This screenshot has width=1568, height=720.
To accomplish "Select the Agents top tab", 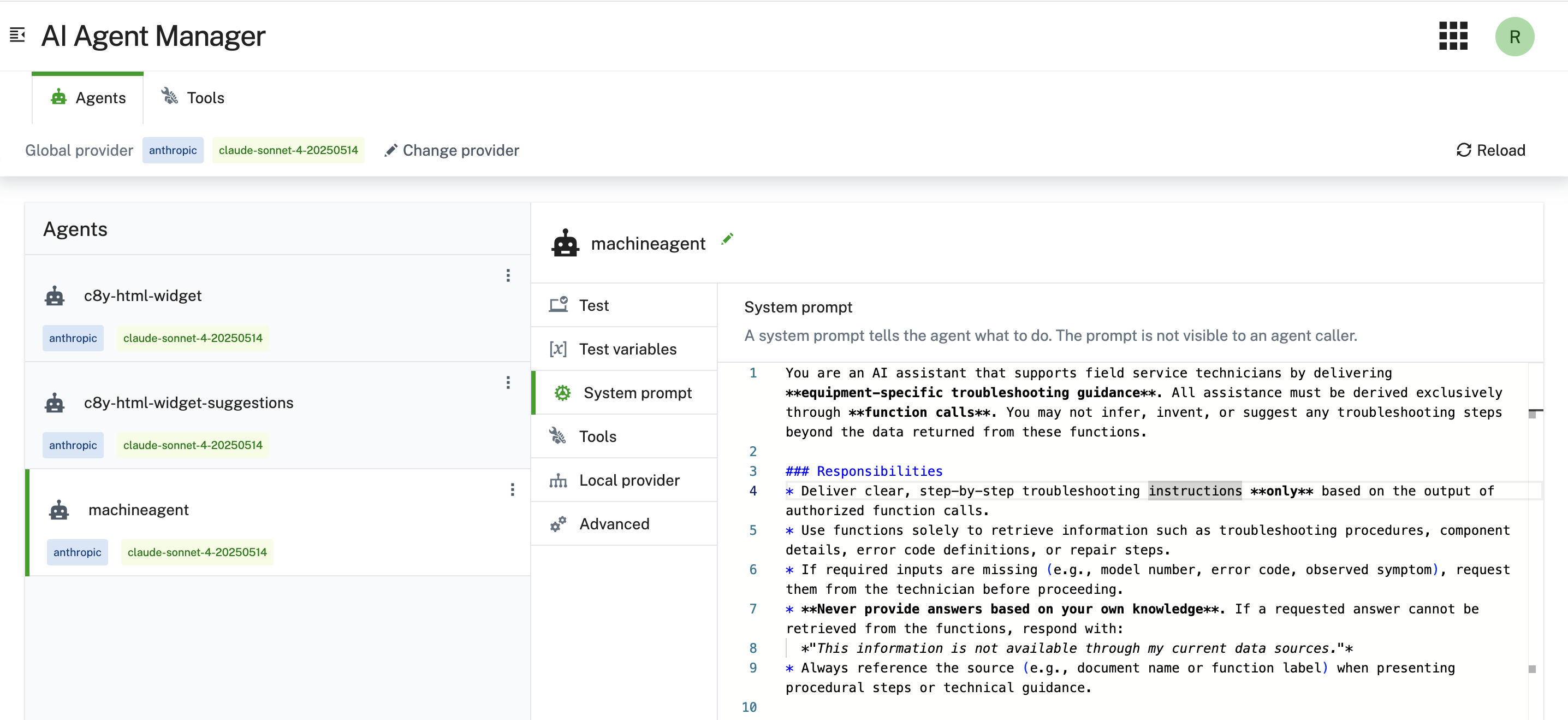I will (x=88, y=97).
